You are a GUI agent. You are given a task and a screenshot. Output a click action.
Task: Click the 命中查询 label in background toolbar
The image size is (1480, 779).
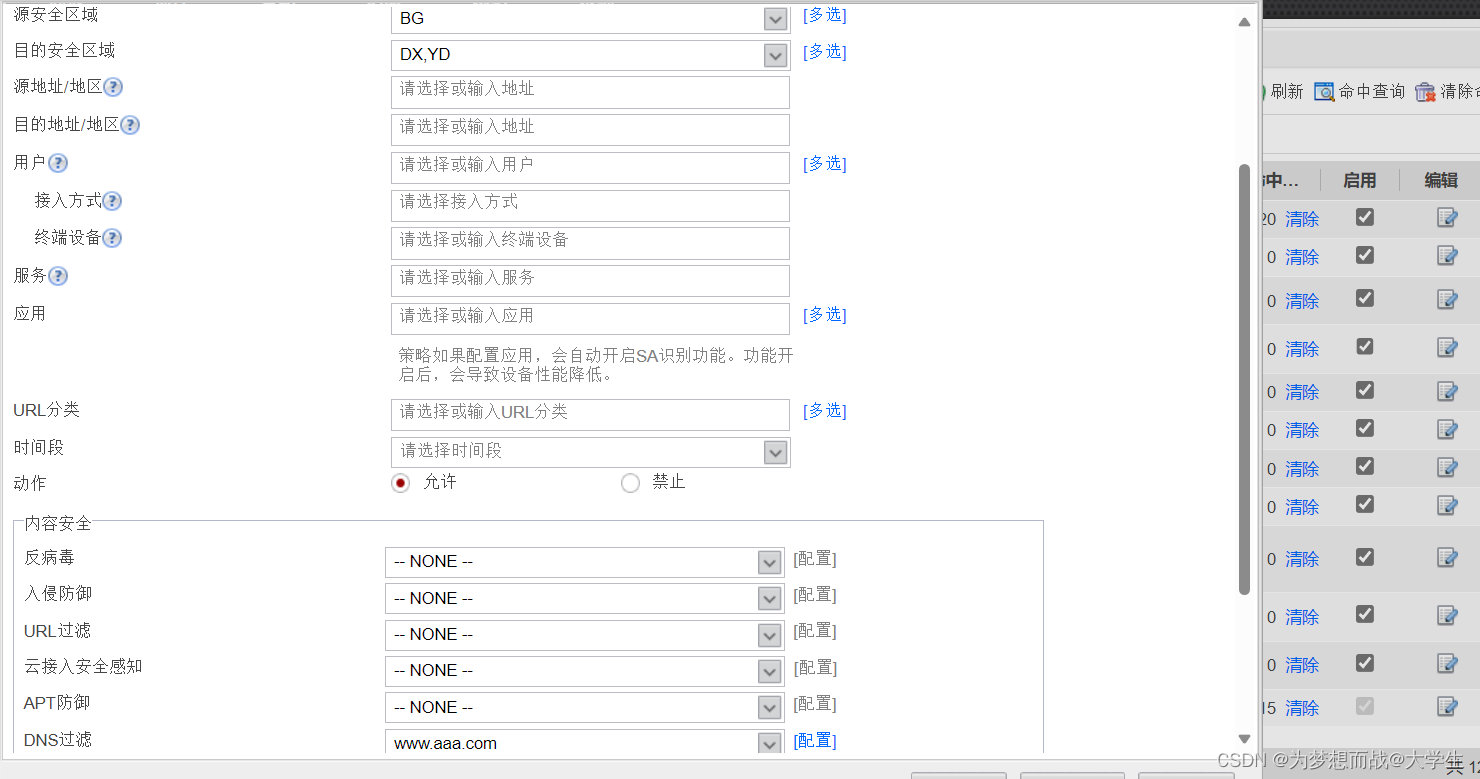(1372, 91)
